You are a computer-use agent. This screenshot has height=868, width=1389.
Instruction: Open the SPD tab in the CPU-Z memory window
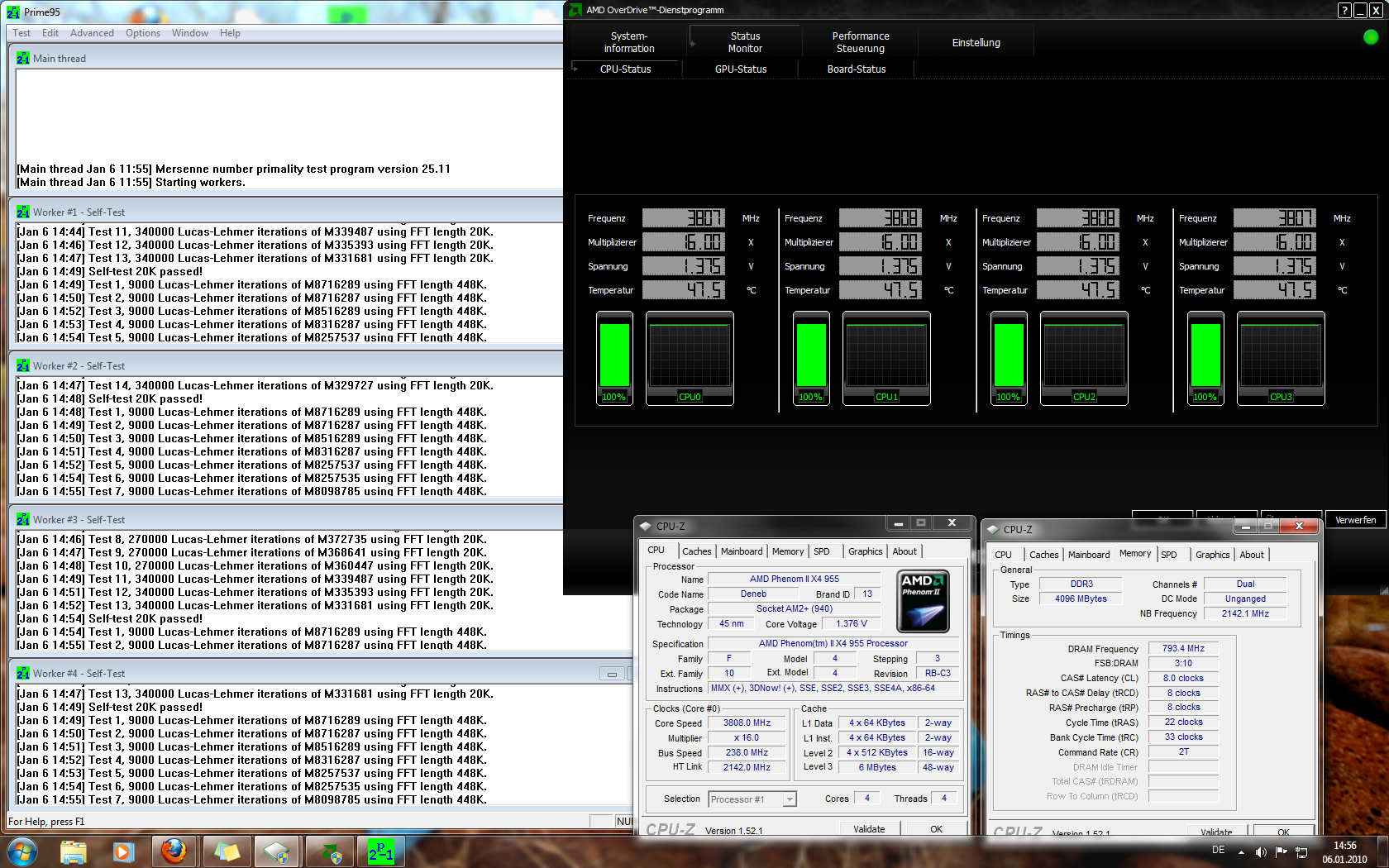point(1169,555)
